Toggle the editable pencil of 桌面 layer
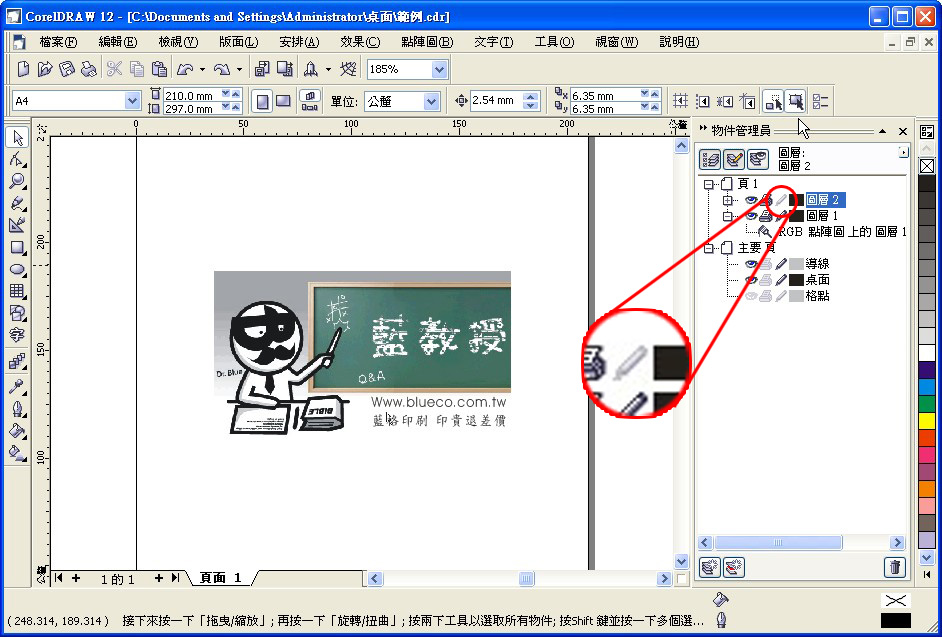The width and height of the screenshot is (942, 637). [x=781, y=280]
